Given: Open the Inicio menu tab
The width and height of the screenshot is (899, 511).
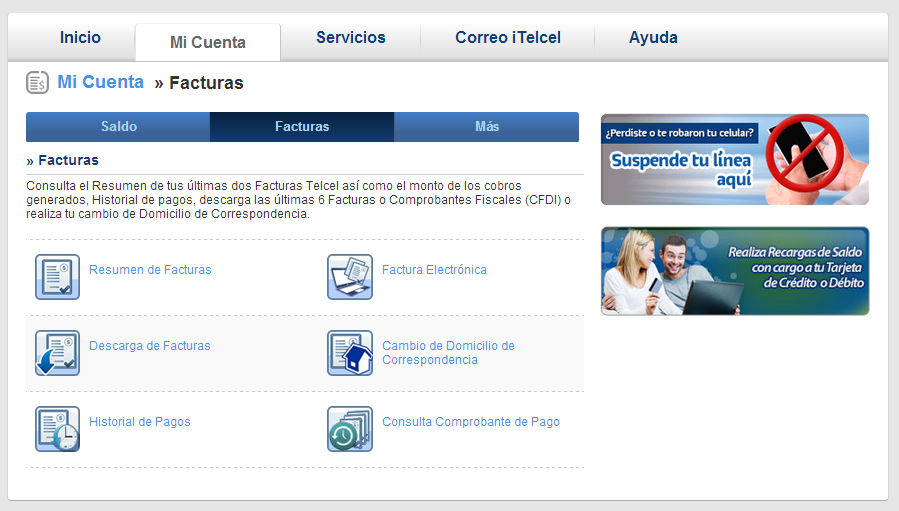Looking at the screenshot, I should (x=80, y=38).
